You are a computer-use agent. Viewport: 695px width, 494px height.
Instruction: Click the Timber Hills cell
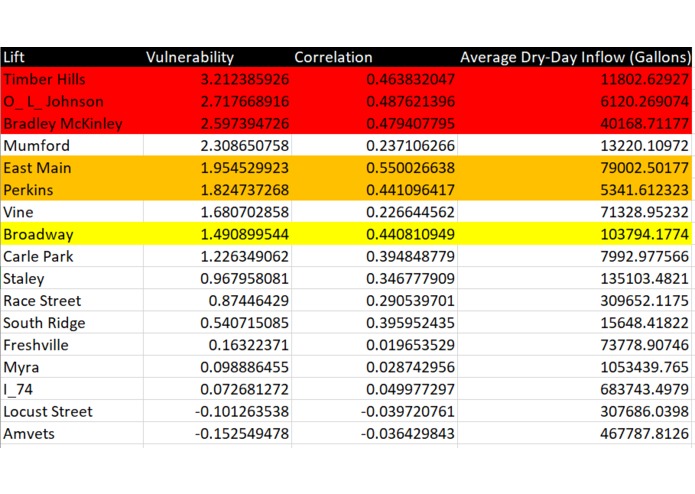pos(72,79)
